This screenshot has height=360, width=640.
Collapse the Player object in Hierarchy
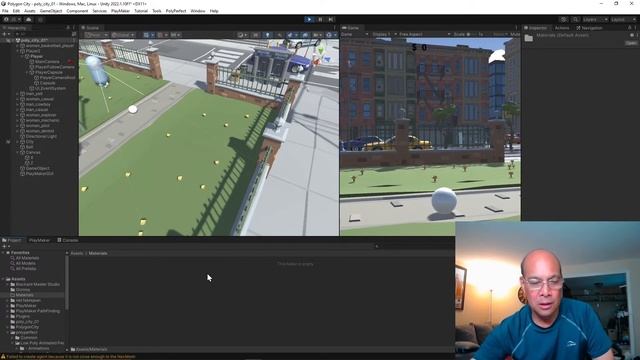click(x=23, y=56)
